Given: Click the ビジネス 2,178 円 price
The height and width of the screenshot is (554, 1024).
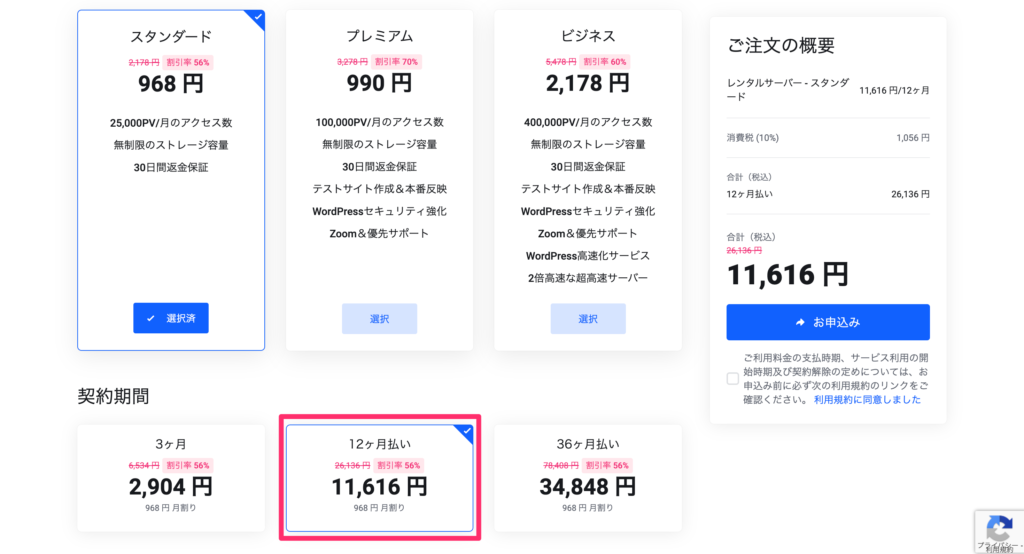Looking at the screenshot, I should tap(588, 83).
